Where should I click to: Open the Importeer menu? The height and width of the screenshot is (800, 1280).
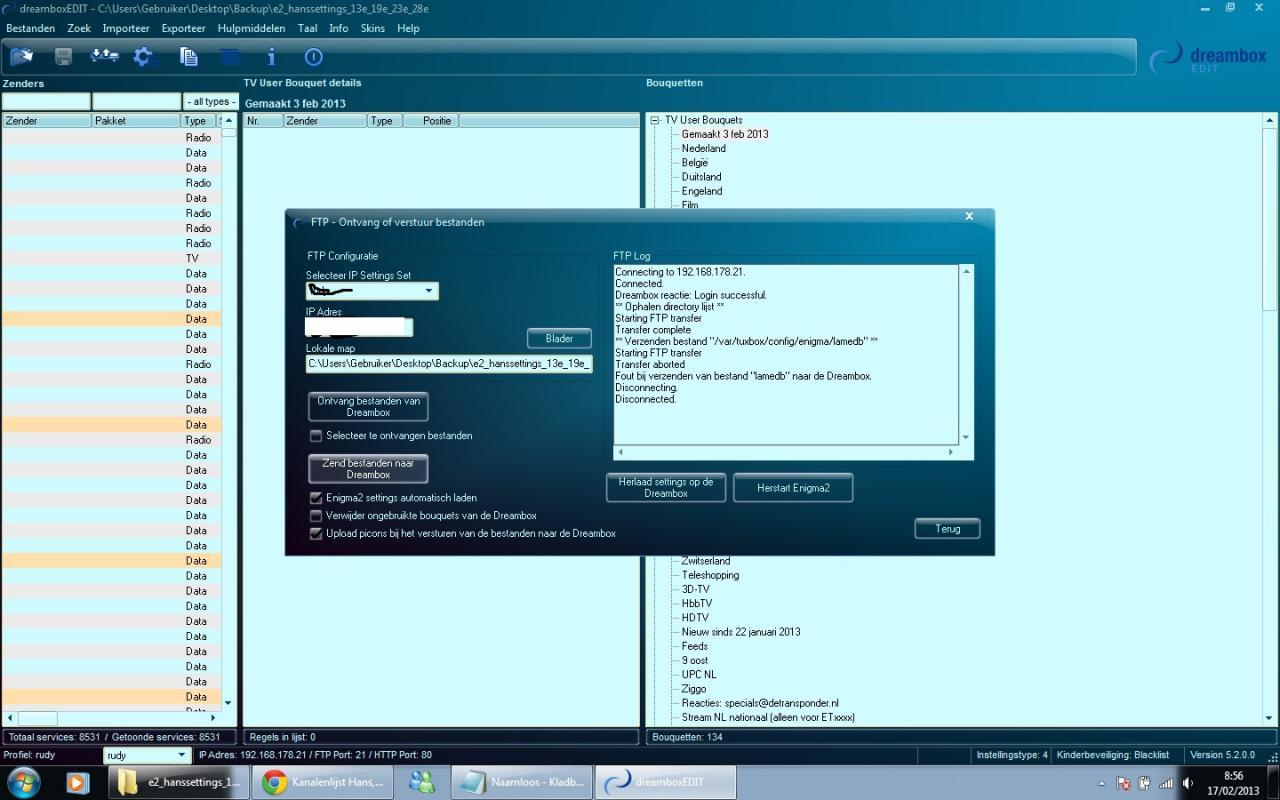click(x=126, y=28)
